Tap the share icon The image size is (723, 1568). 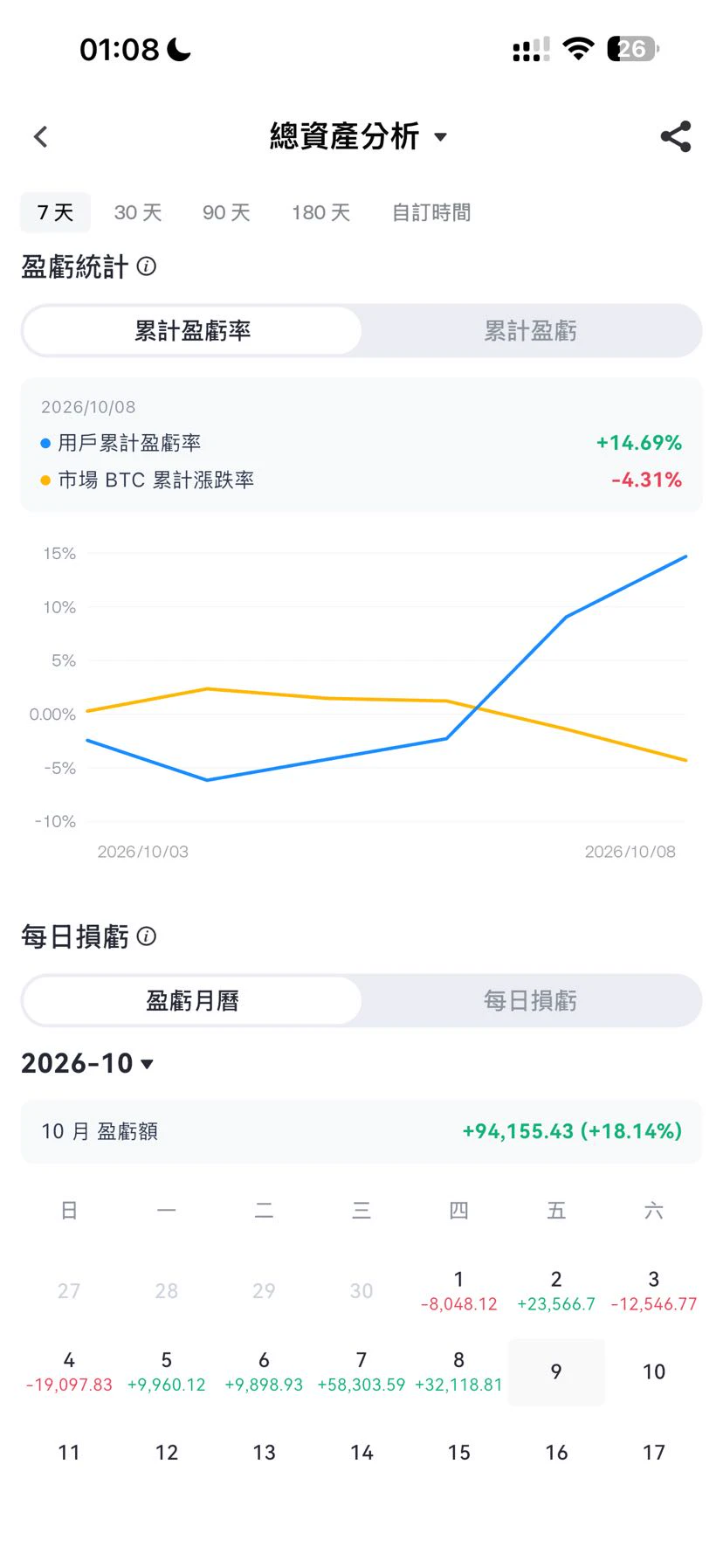[676, 136]
